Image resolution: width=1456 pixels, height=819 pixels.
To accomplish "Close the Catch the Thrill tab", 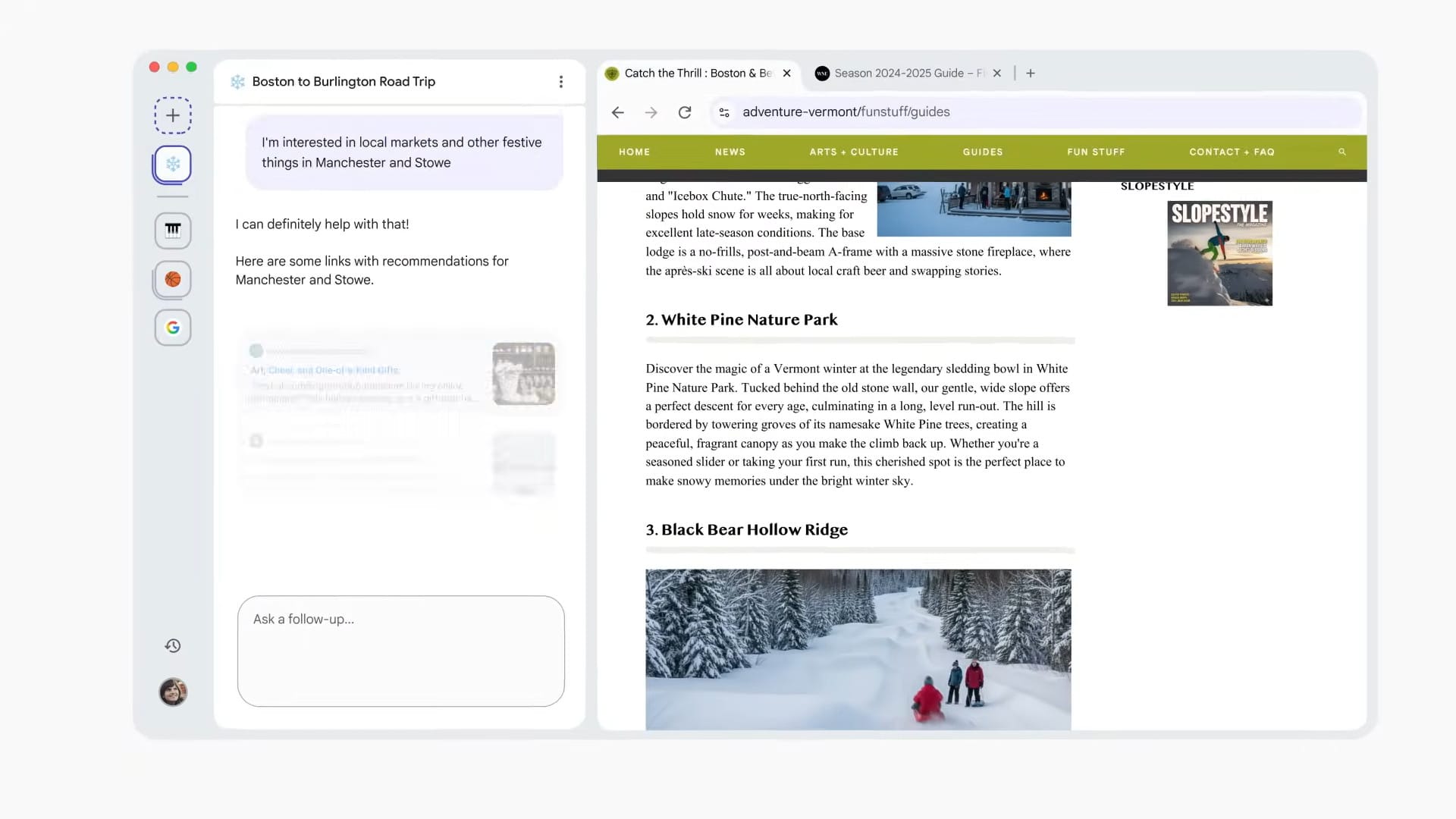I will coord(787,74).
